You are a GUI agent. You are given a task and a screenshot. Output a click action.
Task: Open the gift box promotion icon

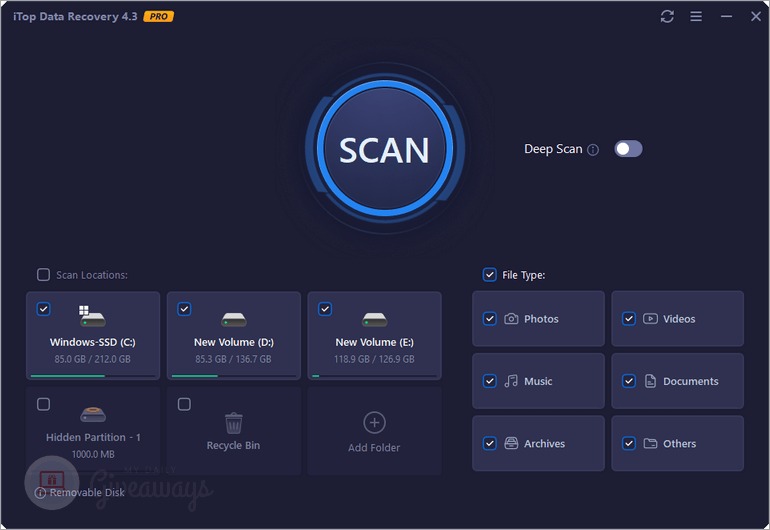pos(52,479)
